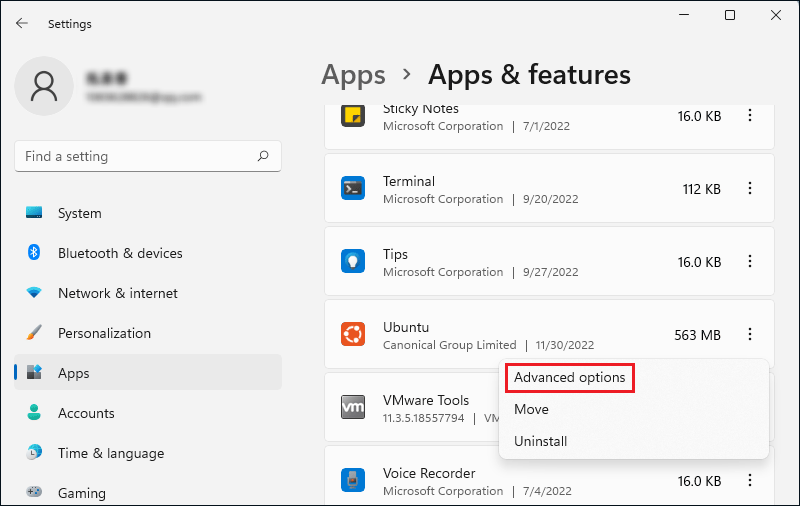Screen dimensions: 800x506
Task: Maximize the Settings window
Action: (x=730, y=15)
